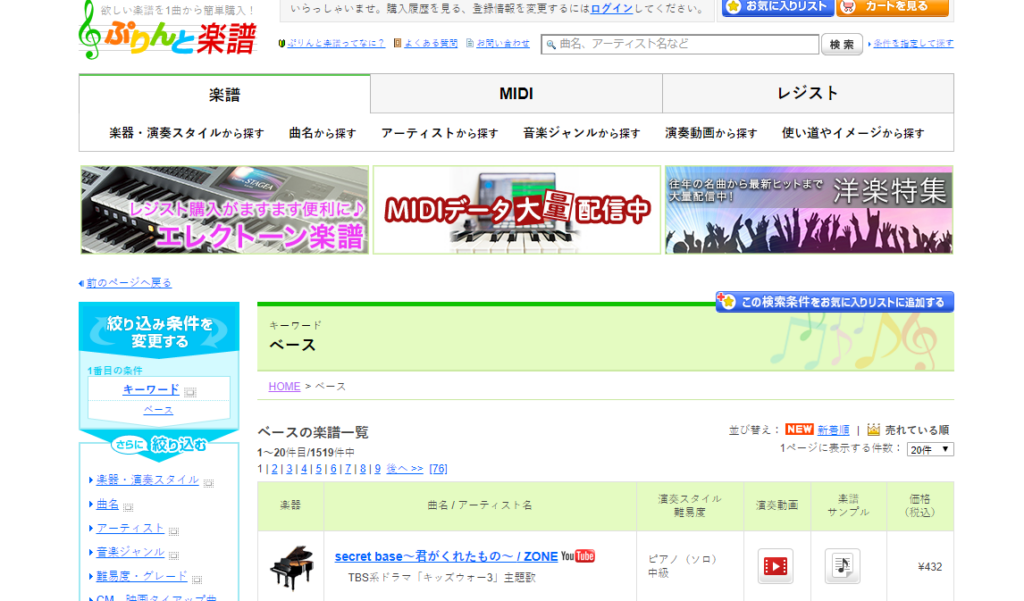The width and height of the screenshot is (1024, 601).
Task: Expand the 楽器・演奏スタイル filter
Action: point(147,480)
